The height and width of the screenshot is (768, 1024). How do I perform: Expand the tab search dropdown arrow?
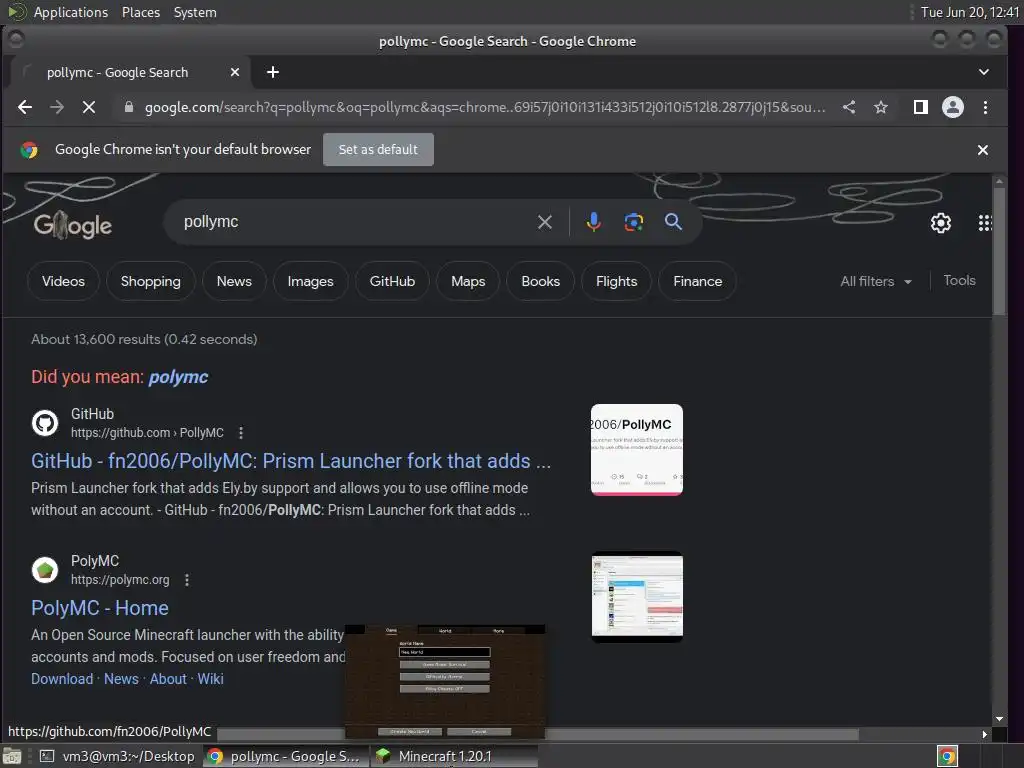(x=984, y=72)
